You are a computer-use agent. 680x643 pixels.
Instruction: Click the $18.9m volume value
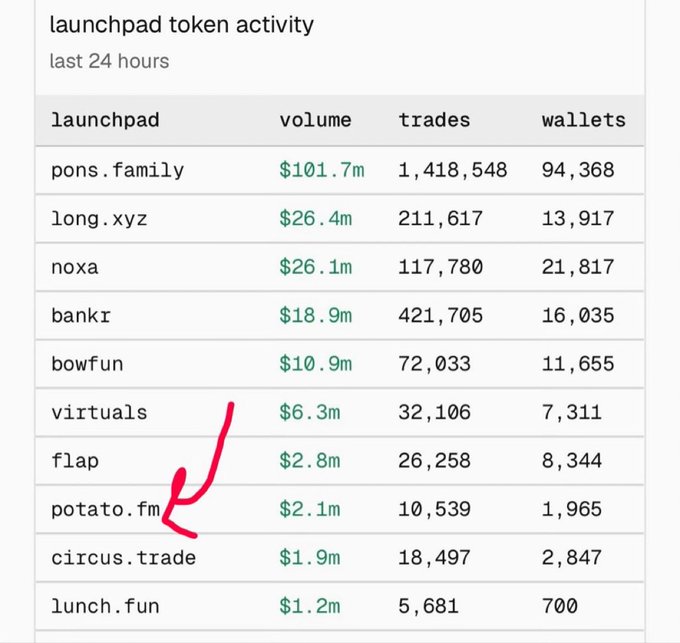315,315
